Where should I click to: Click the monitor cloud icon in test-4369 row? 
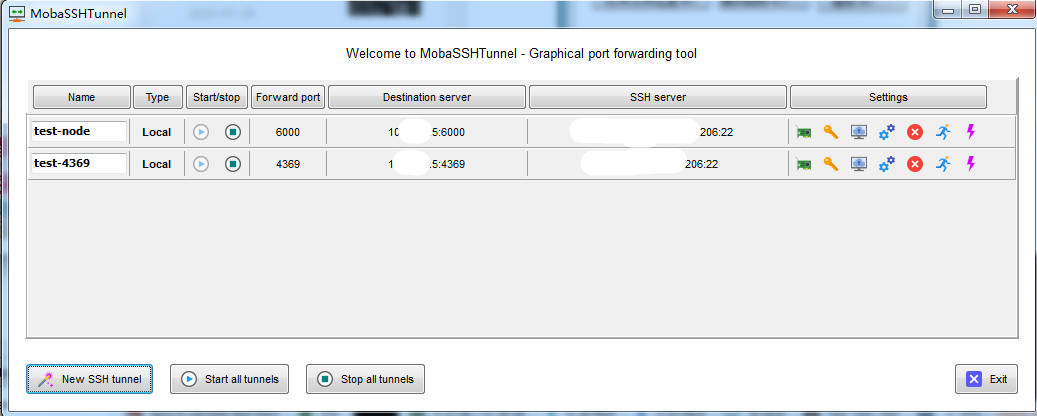pos(858,164)
